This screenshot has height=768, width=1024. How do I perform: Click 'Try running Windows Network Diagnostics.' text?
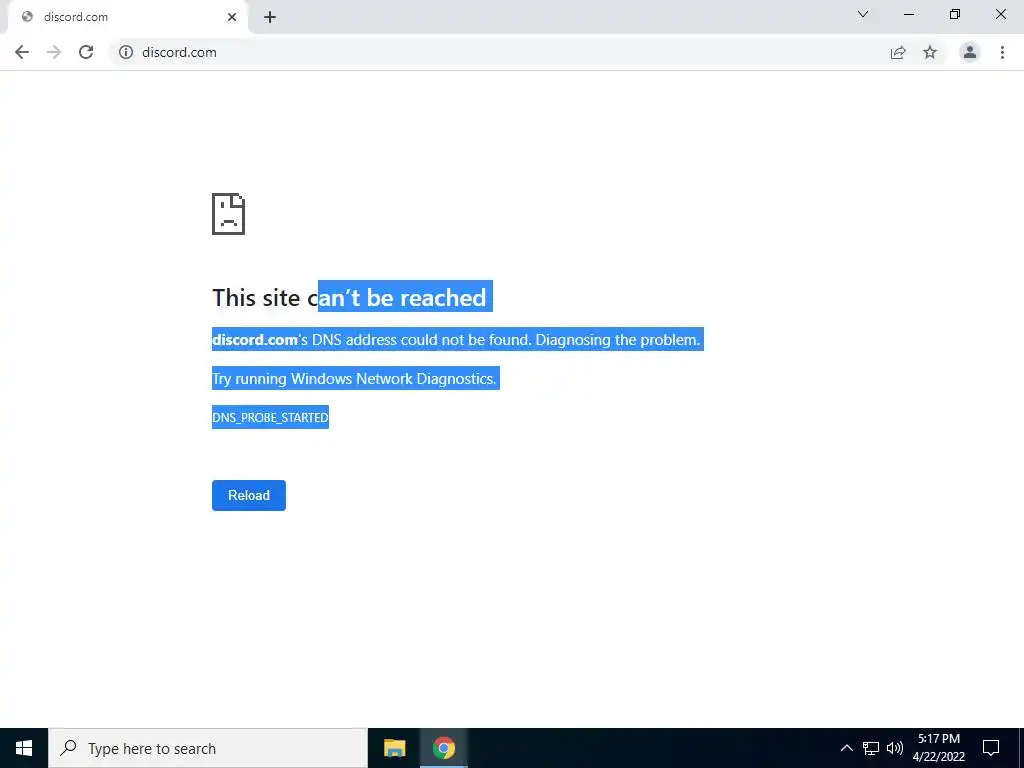pyautogui.click(x=355, y=379)
